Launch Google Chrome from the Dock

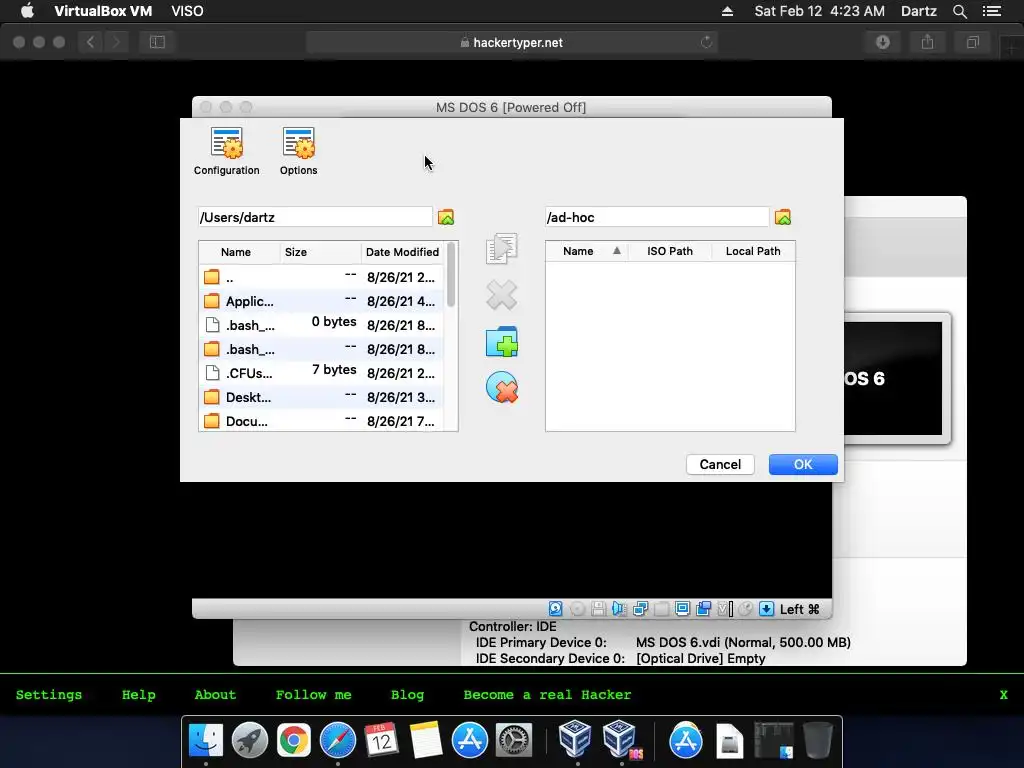pyautogui.click(x=294, y=741)
